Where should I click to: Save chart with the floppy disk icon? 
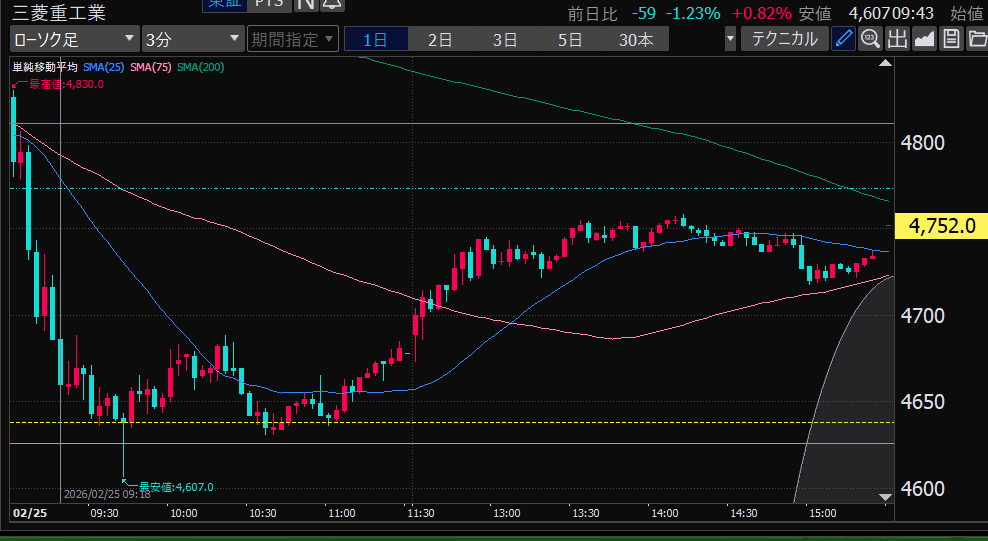tap(951, 39)
